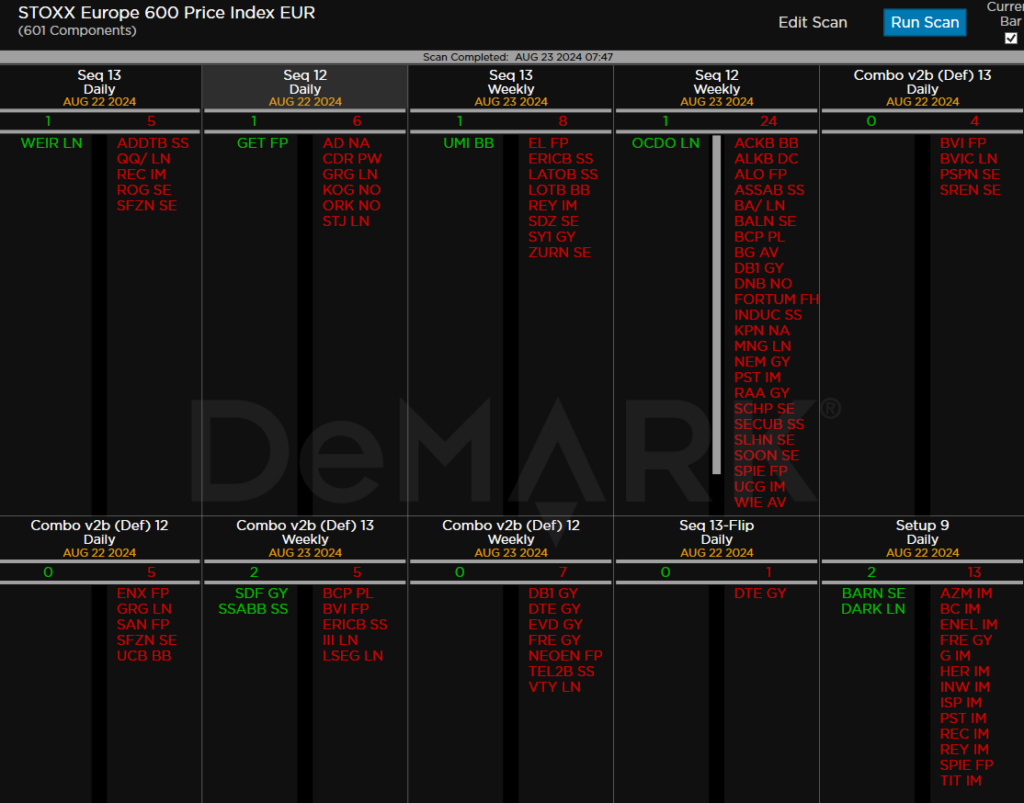
Task: Select the Seq 13 Daily column header
Action: coord(99,88)
